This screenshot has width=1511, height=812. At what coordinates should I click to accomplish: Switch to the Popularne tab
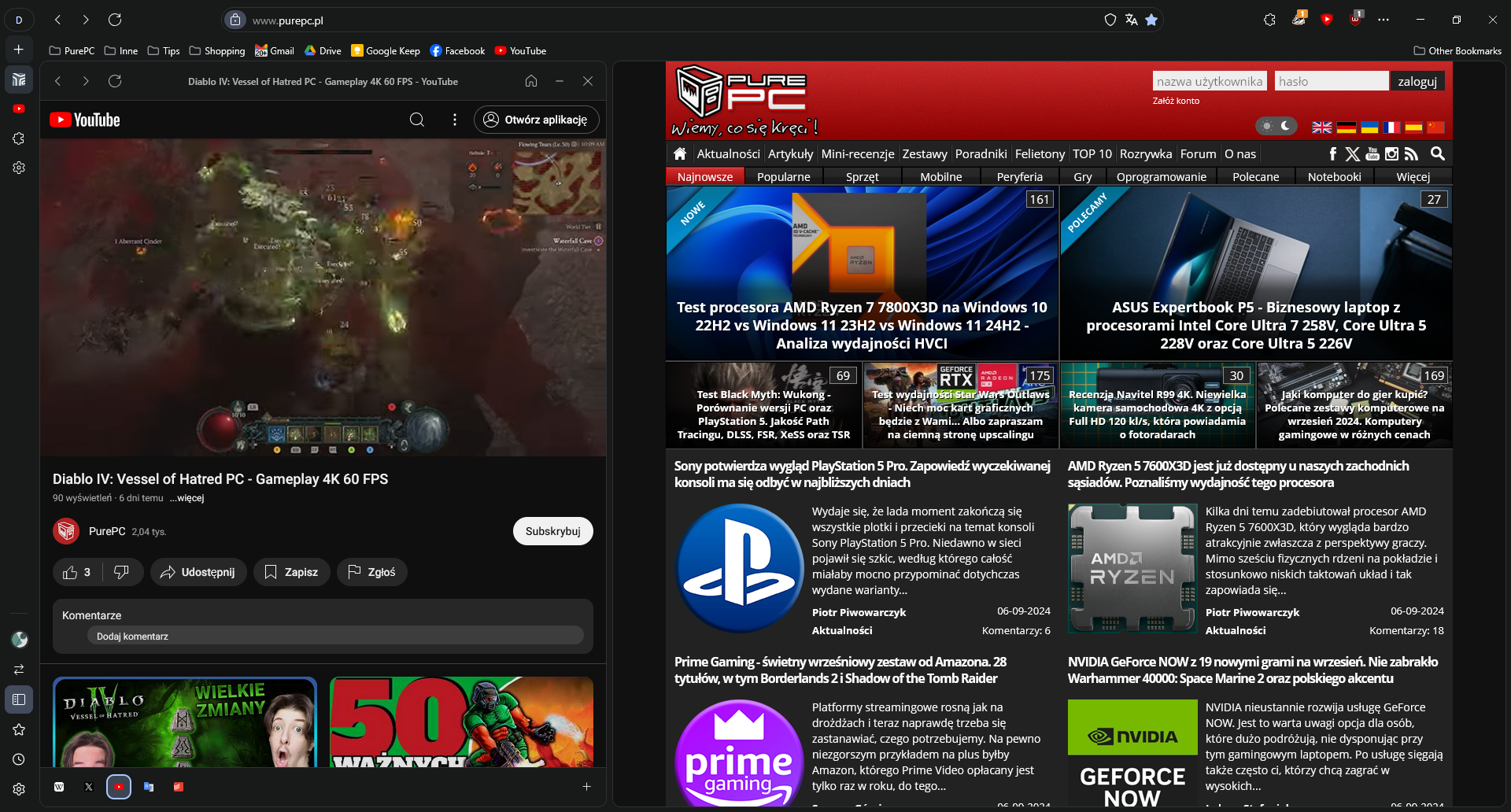(x=783, y=177)
